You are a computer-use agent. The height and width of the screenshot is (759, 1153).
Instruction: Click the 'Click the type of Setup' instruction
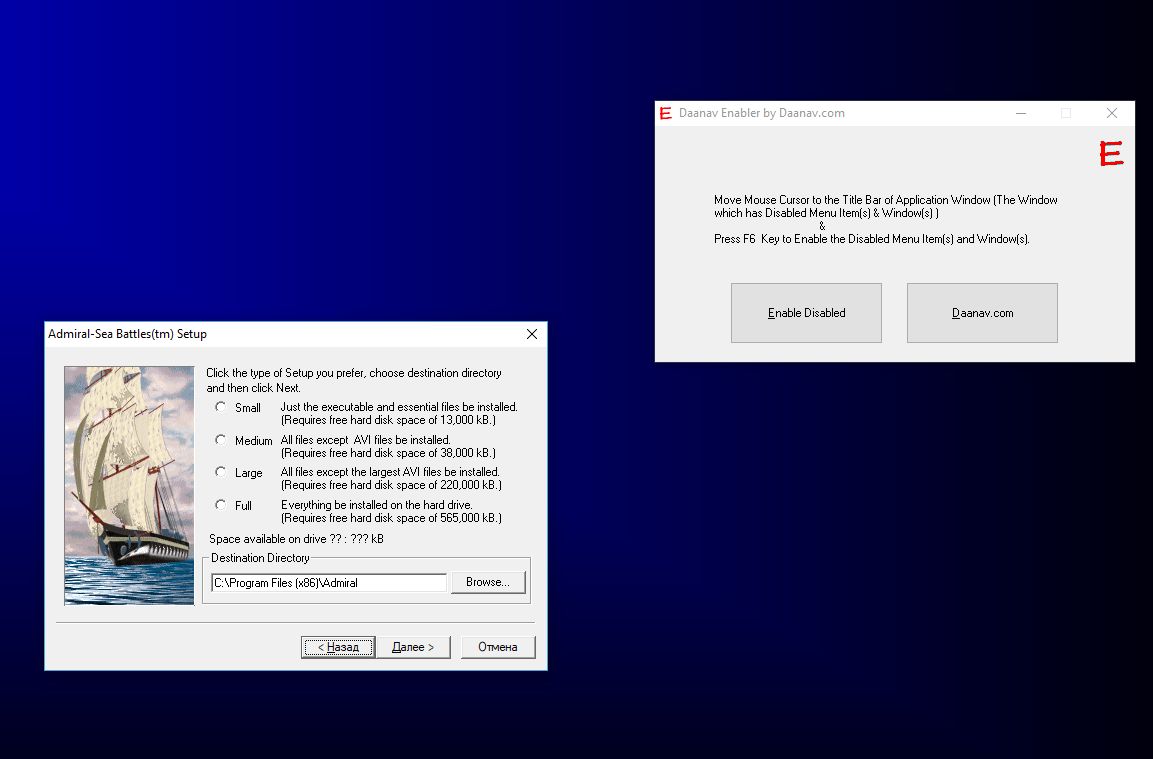pyautogui.click(x=354, y=380)
